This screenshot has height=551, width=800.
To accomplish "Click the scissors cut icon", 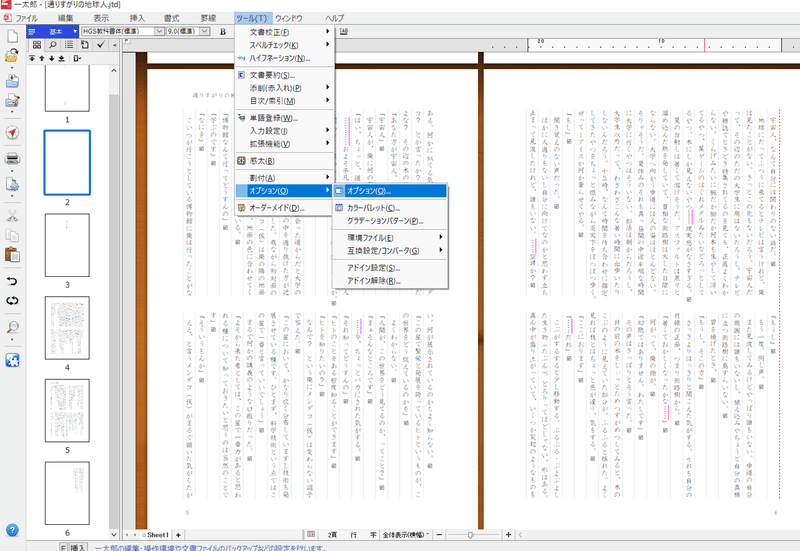I will (x=12, y=216).
